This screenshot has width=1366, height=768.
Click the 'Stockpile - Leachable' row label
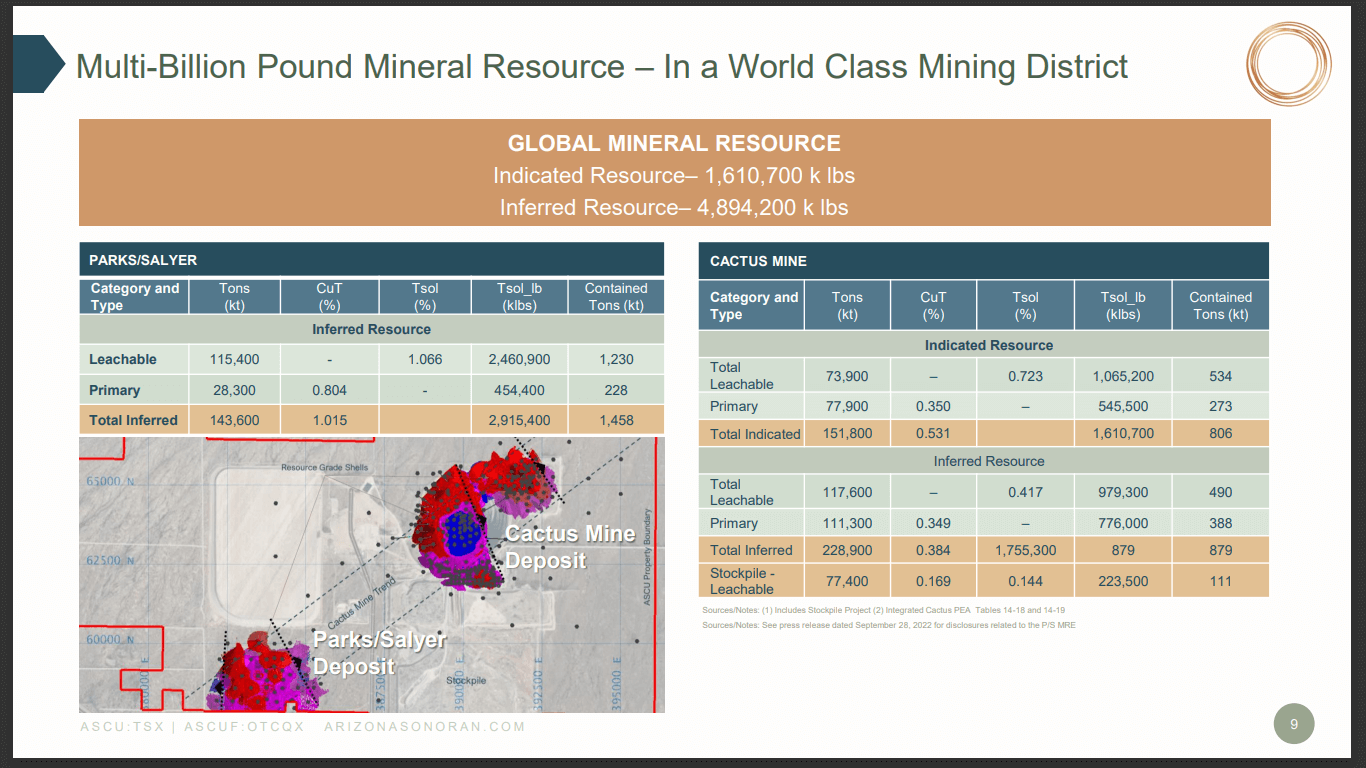(742, 581)
